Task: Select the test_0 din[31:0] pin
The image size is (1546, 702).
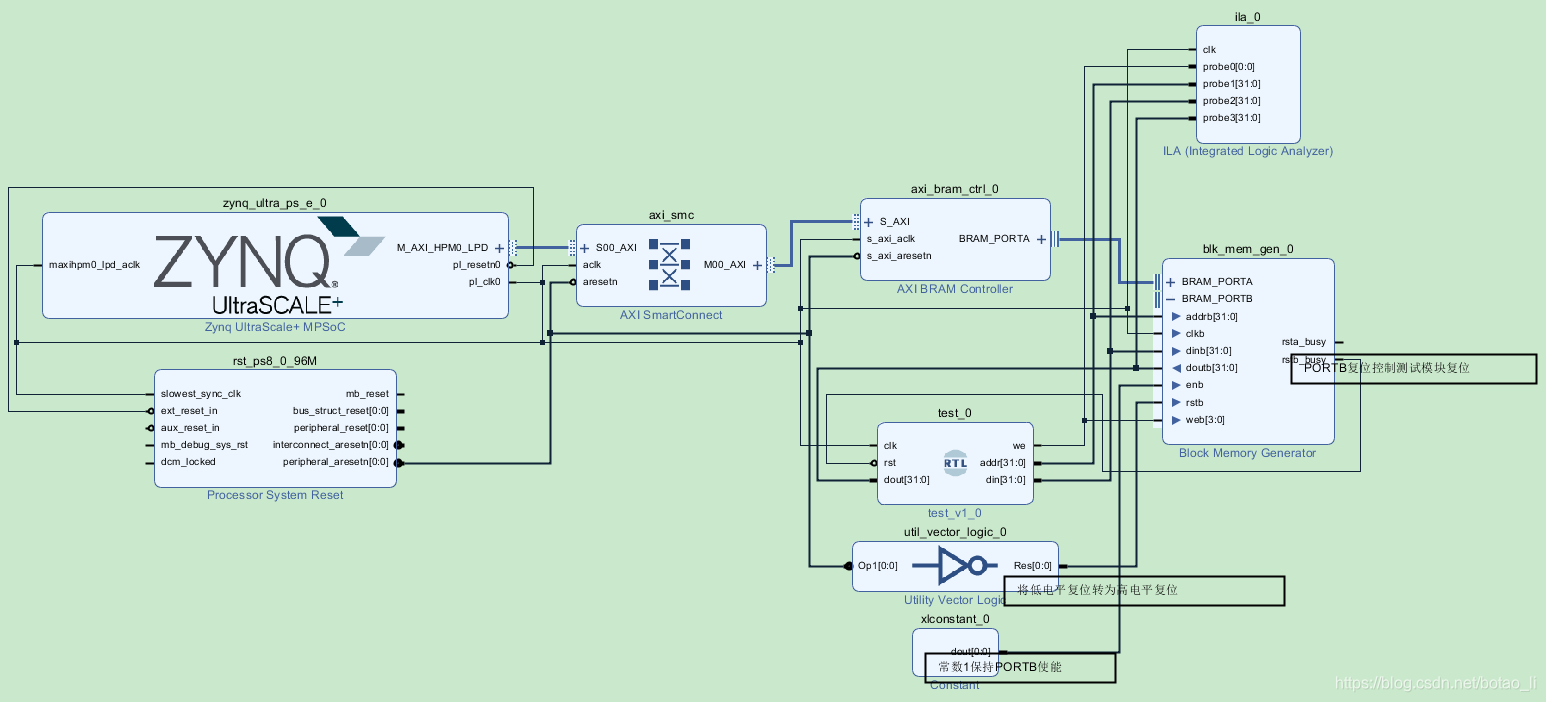Action: point(1008,479)
